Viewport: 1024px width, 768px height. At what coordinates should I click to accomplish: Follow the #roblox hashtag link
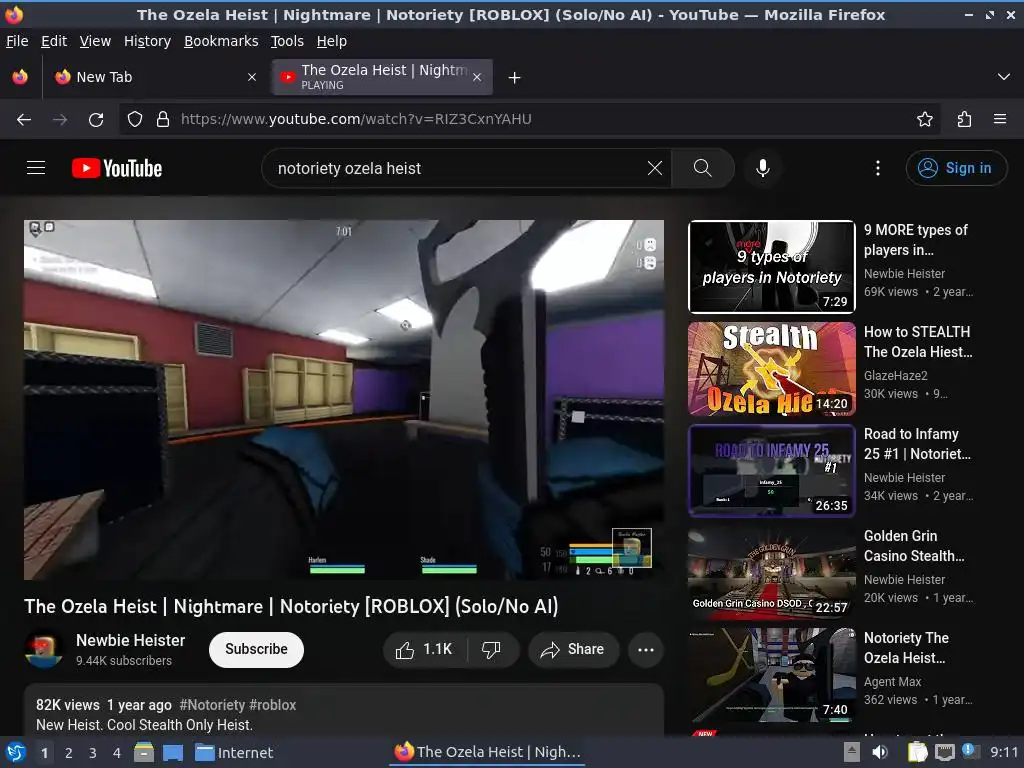pyautogui.click(x=272, y=705)
